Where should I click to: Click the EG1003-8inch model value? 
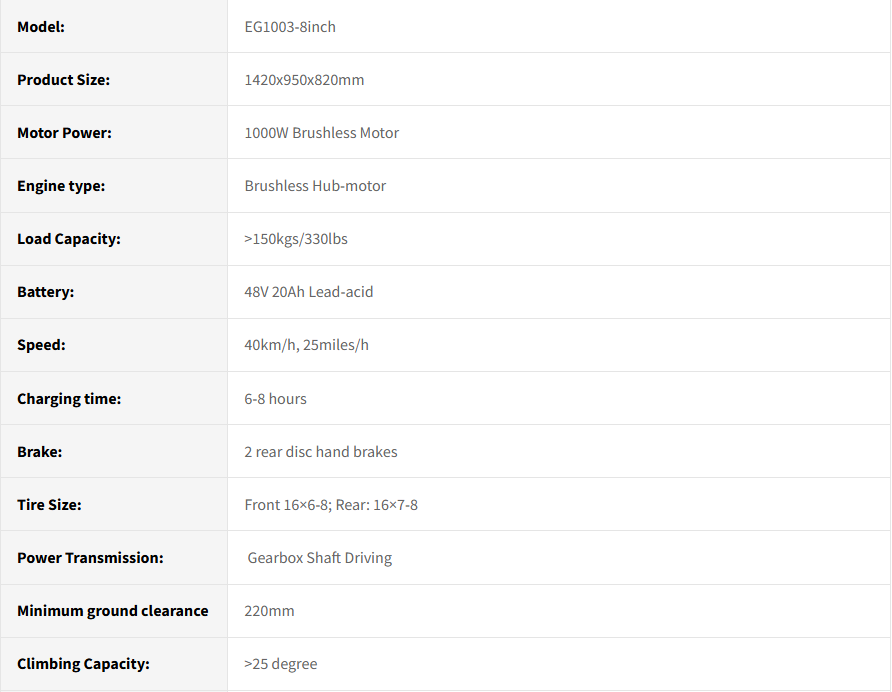(290, 27)
